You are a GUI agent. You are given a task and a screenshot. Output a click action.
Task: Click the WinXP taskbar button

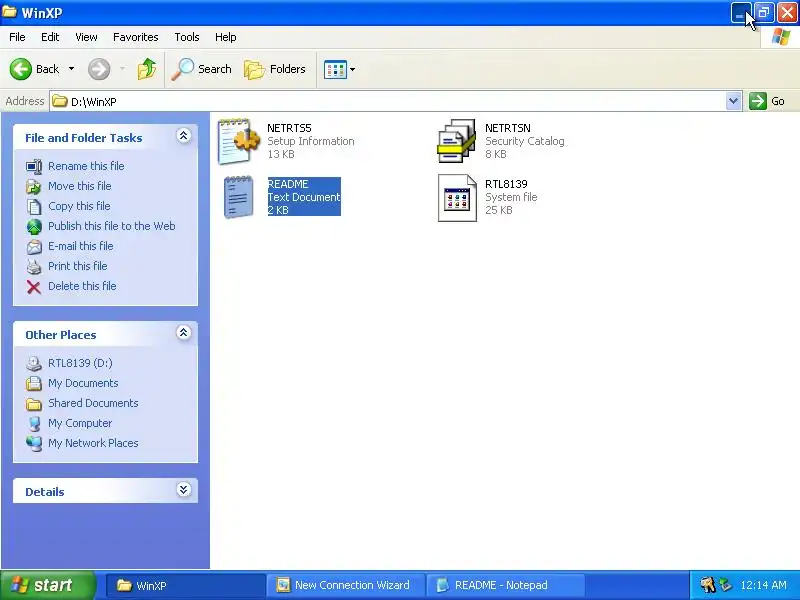coord(186,585)
